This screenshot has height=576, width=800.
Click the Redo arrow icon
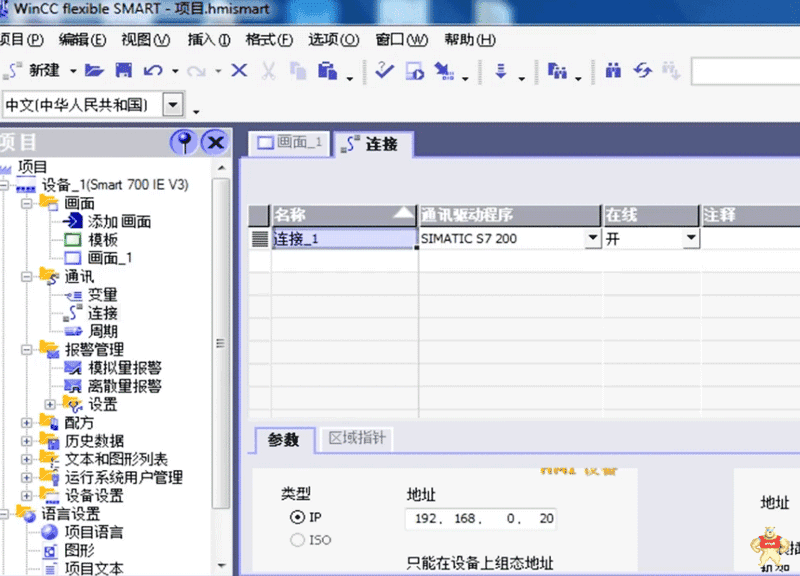196,71
